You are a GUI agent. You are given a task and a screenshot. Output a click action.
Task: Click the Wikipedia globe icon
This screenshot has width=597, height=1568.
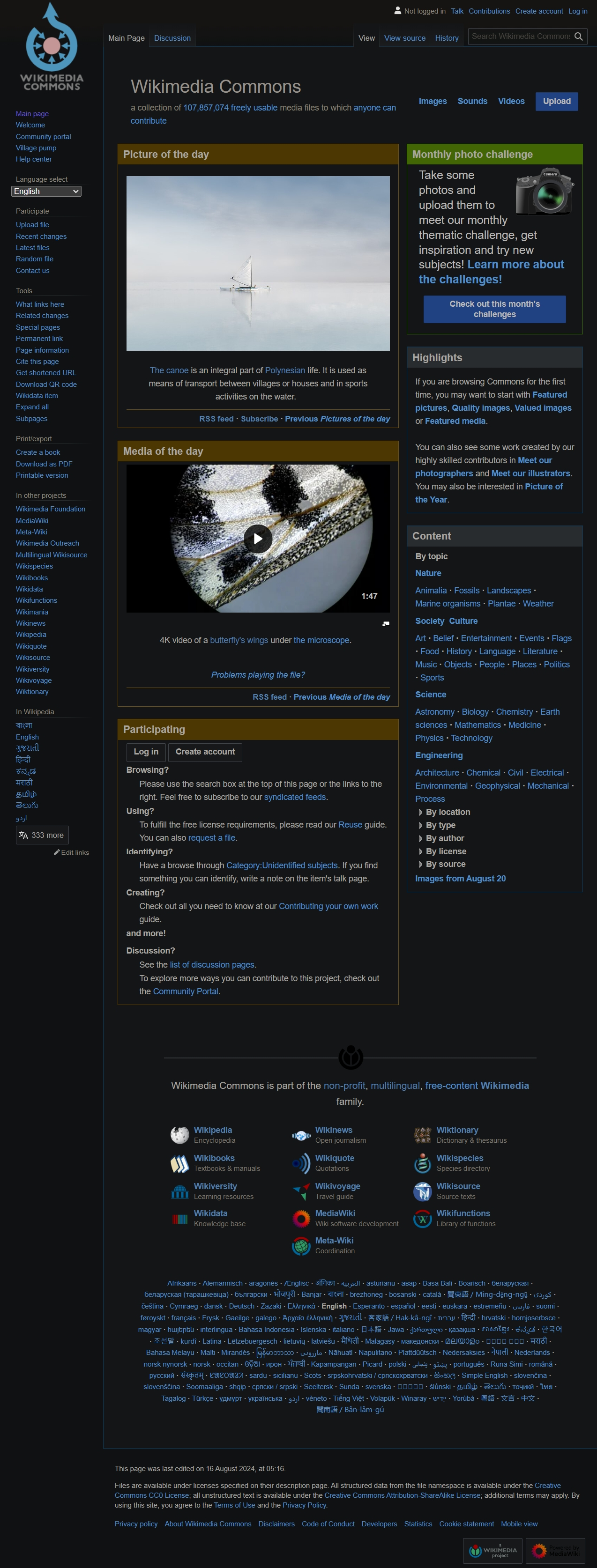(x=180, y=1135)
